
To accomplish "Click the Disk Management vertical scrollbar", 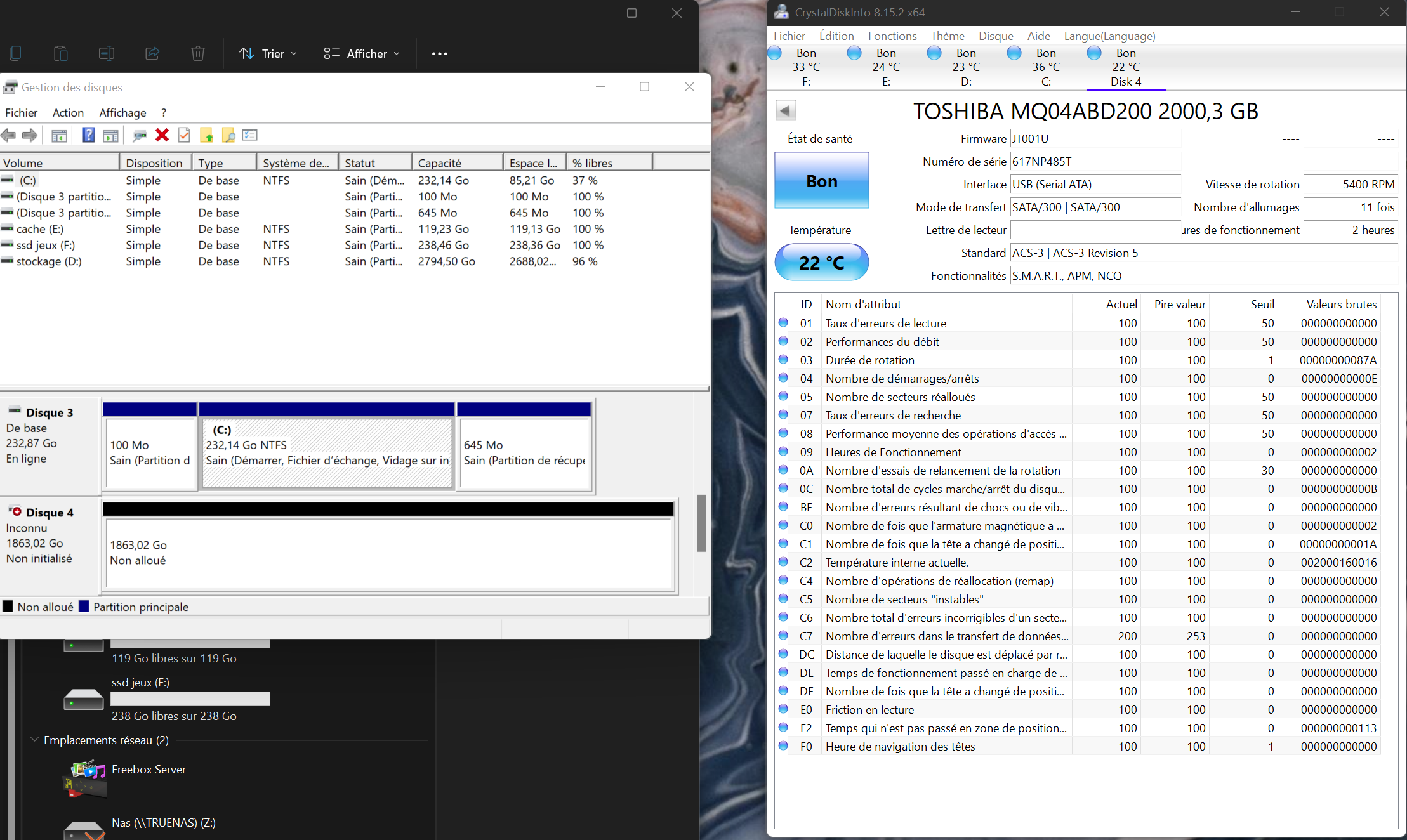I will pos(701,524).
